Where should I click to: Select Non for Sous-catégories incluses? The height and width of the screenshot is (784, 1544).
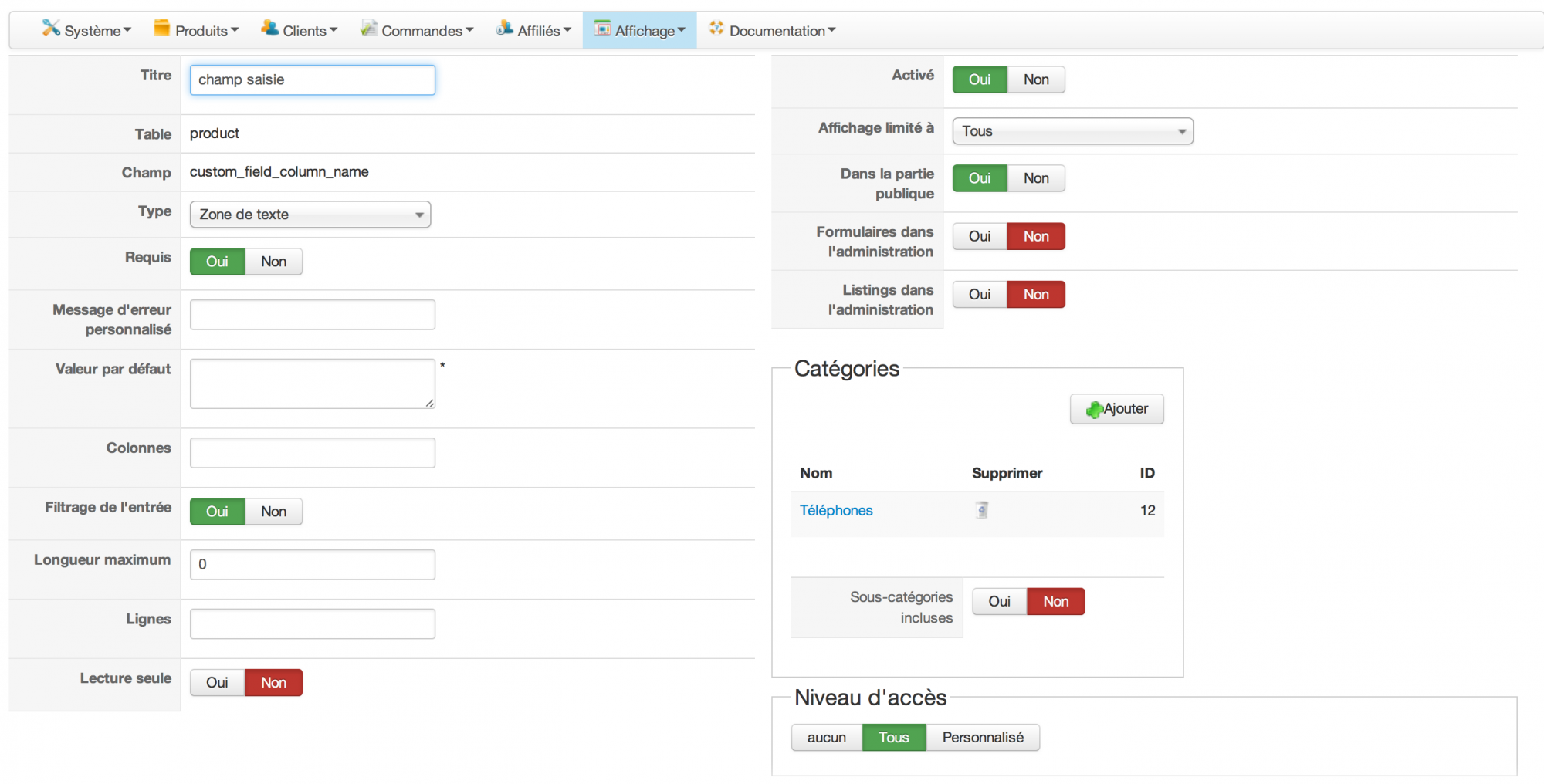tap(1056, 601)
